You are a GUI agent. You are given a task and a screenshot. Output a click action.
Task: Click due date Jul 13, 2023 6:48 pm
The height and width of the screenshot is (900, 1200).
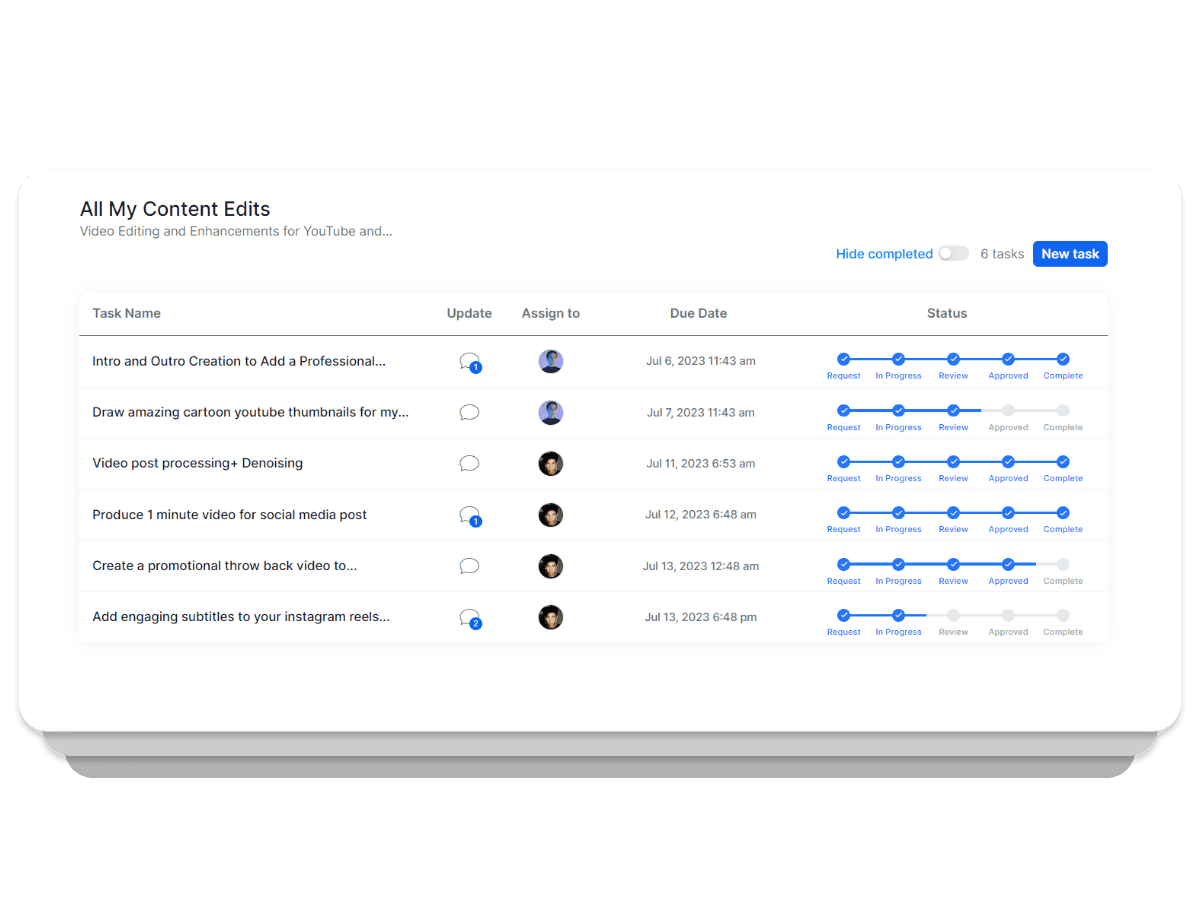[x=701, y=617]
